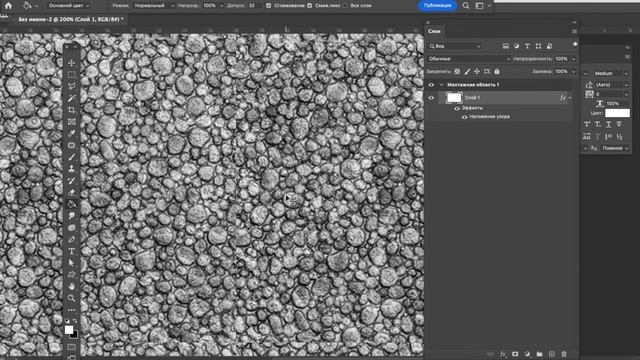This screenshot has width=640, height=360.
Task: Select the Clone Stamp tool
Action: click(x=71, y=169)
